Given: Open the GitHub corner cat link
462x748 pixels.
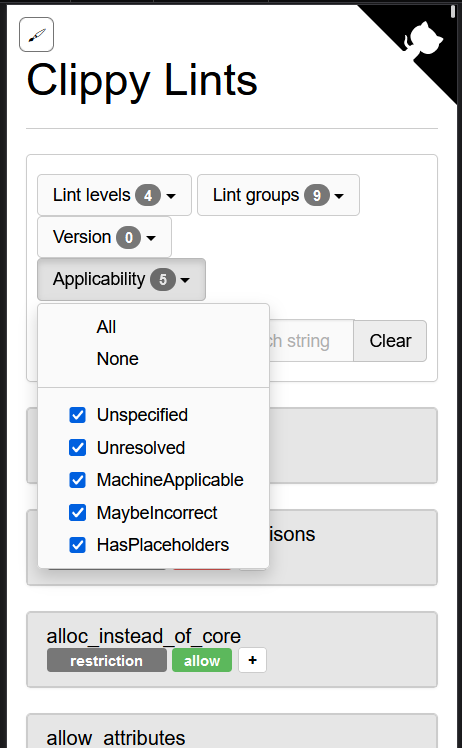Looking at the screenshot, I should (423, 39).
